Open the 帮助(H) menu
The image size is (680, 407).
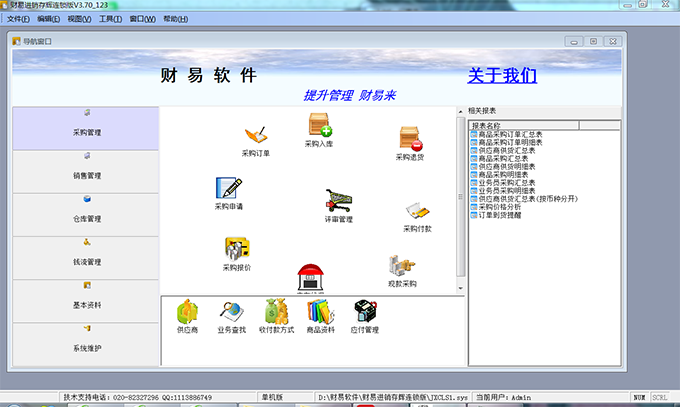tap(176, 19)
